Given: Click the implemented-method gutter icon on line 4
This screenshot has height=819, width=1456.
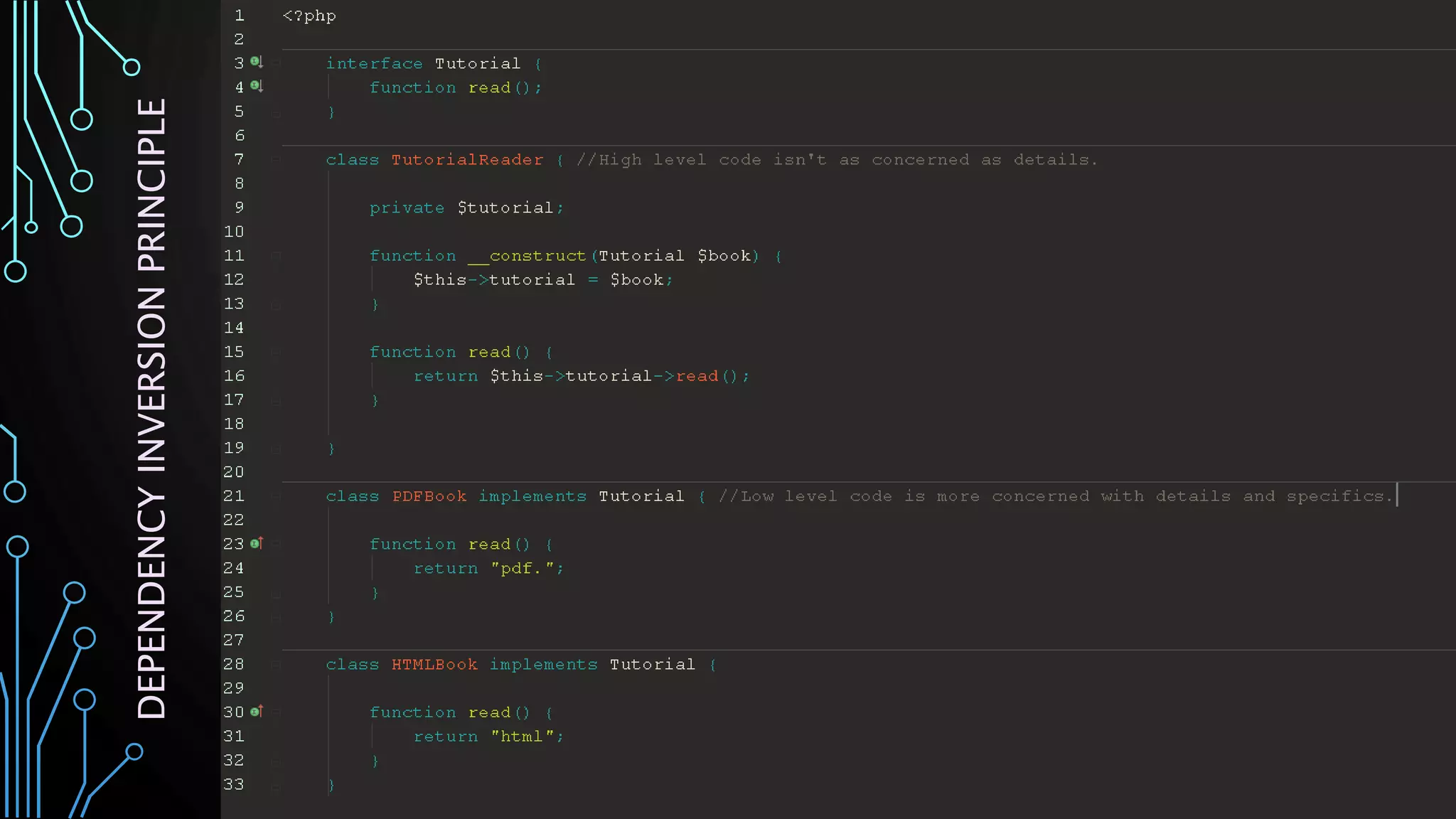Looking at the screenshot, I should coord(257,86).
